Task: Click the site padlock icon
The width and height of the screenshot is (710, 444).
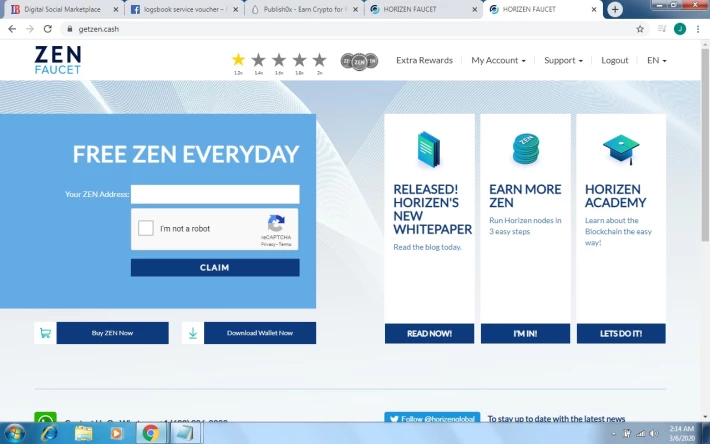Action: [69, 29]
